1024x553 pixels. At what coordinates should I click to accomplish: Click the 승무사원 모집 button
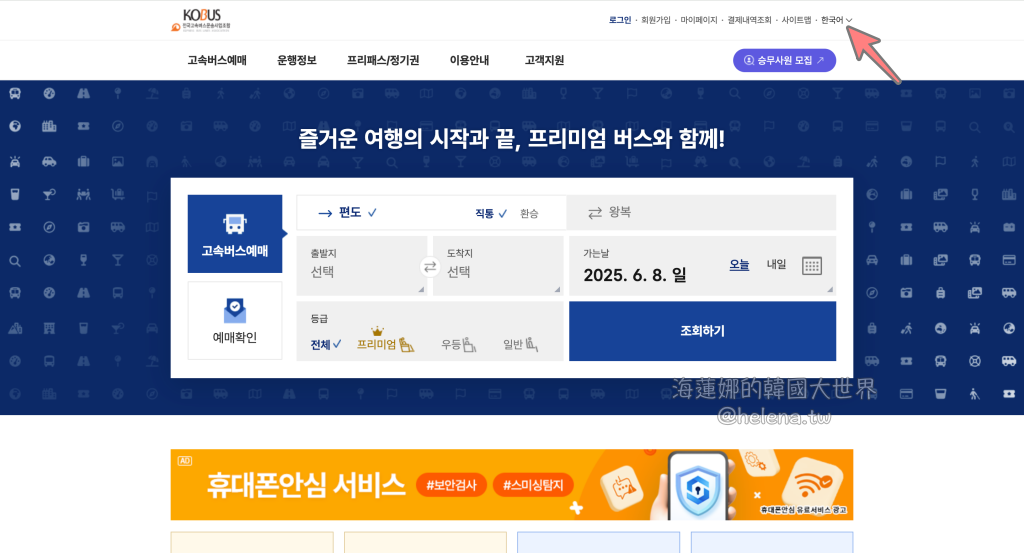click(784, 60)
